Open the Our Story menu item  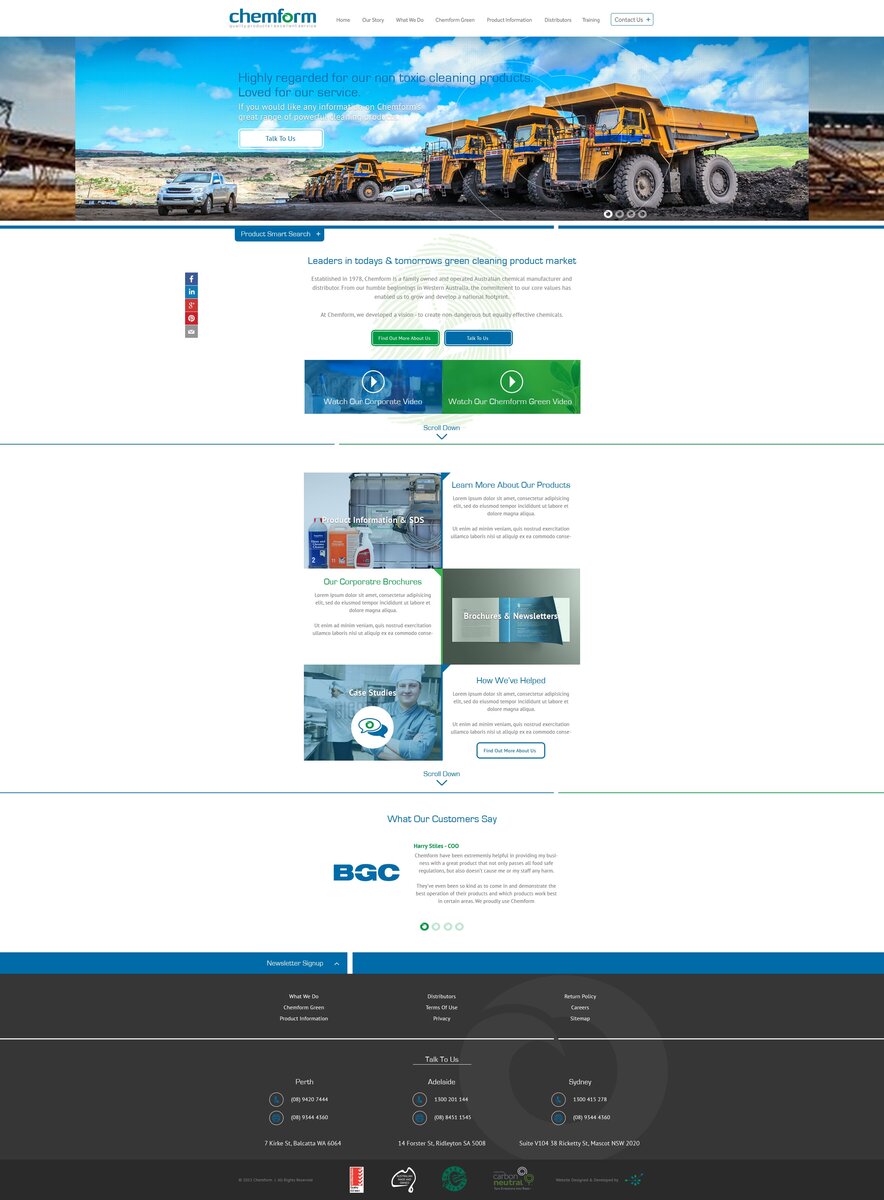tap(373, 20)
